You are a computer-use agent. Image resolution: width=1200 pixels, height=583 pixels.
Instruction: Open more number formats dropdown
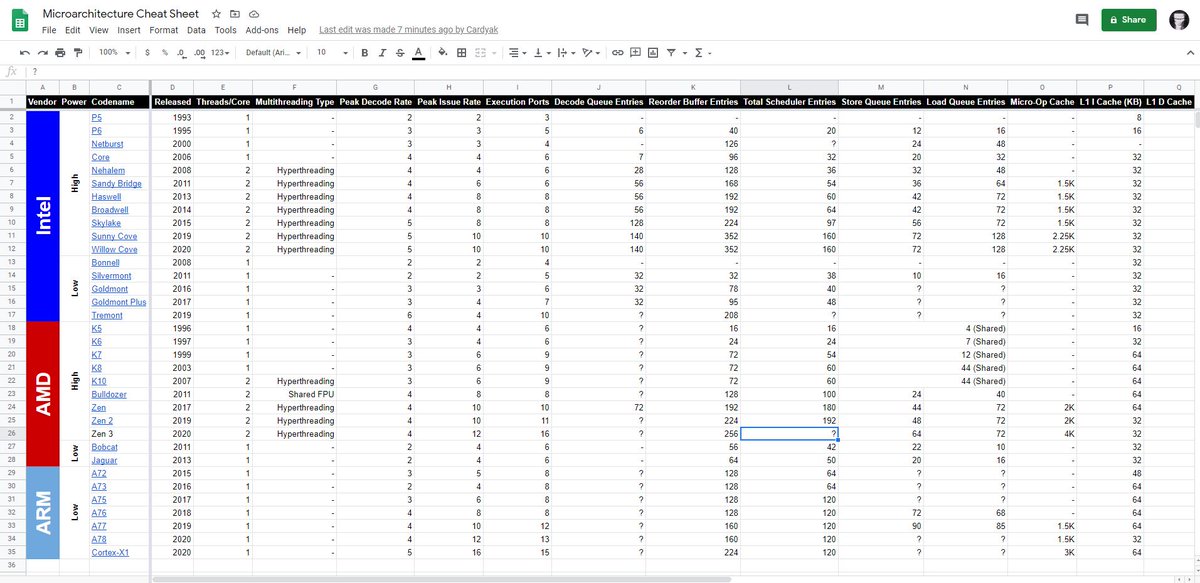[x=222, y=52]
